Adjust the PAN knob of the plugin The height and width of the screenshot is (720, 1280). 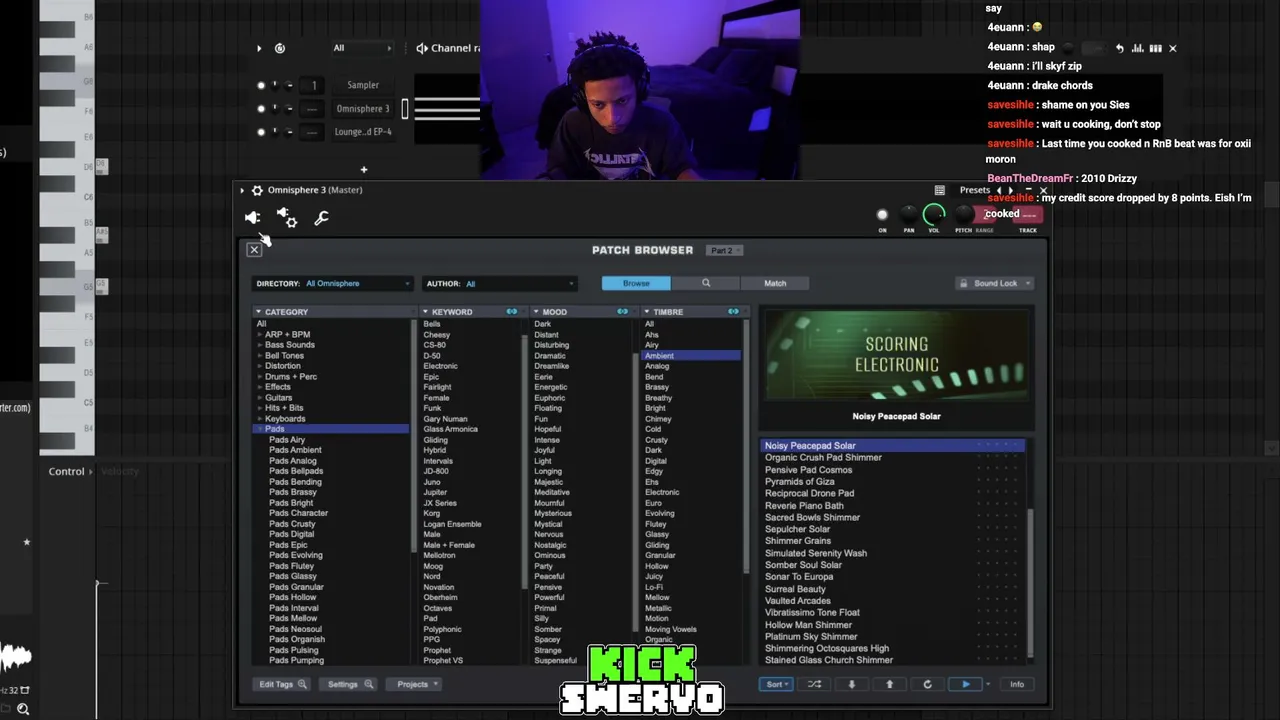tap(908, 214)
